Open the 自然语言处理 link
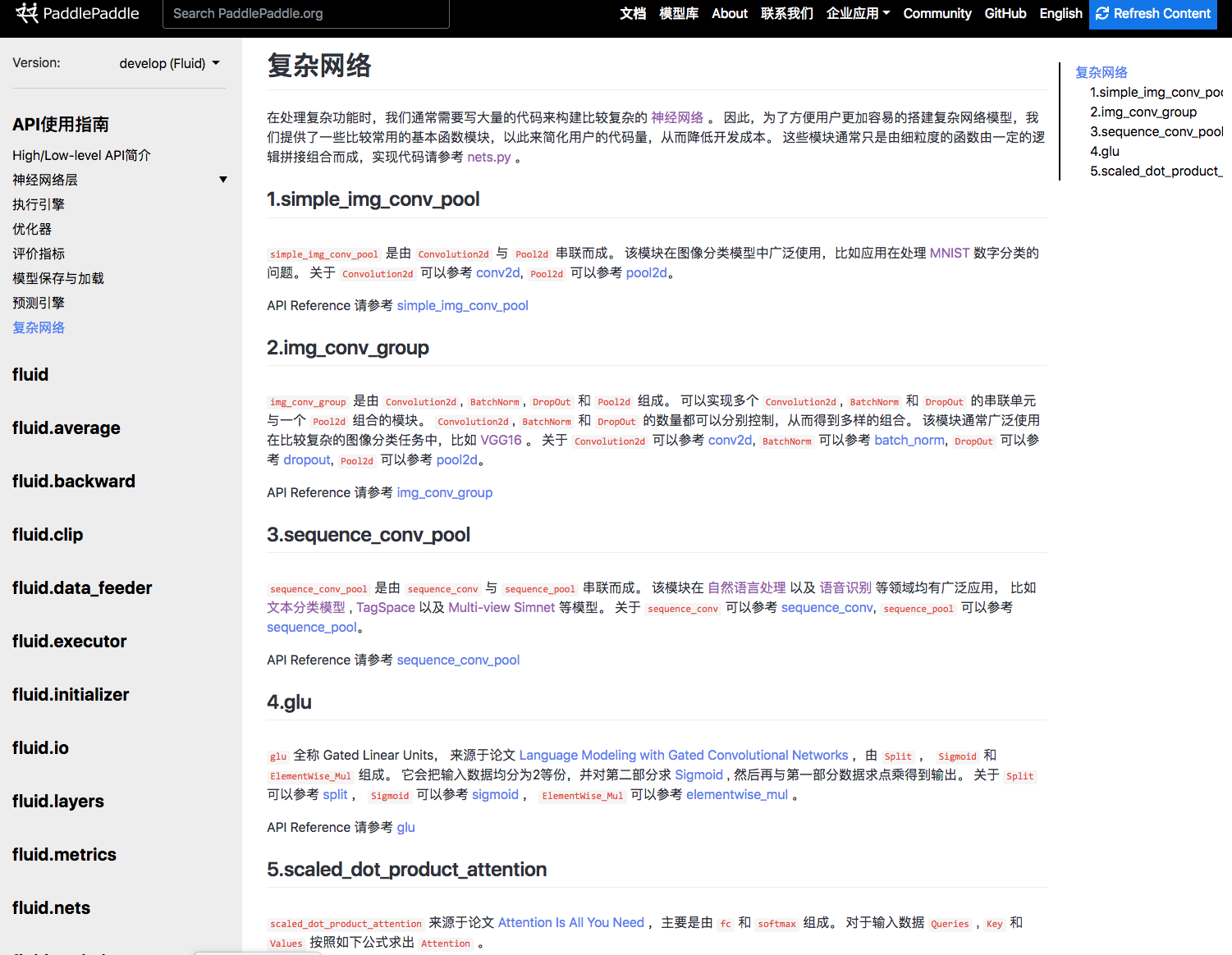The height and width of the screenshot is (955, 1232). pos(747,587)
